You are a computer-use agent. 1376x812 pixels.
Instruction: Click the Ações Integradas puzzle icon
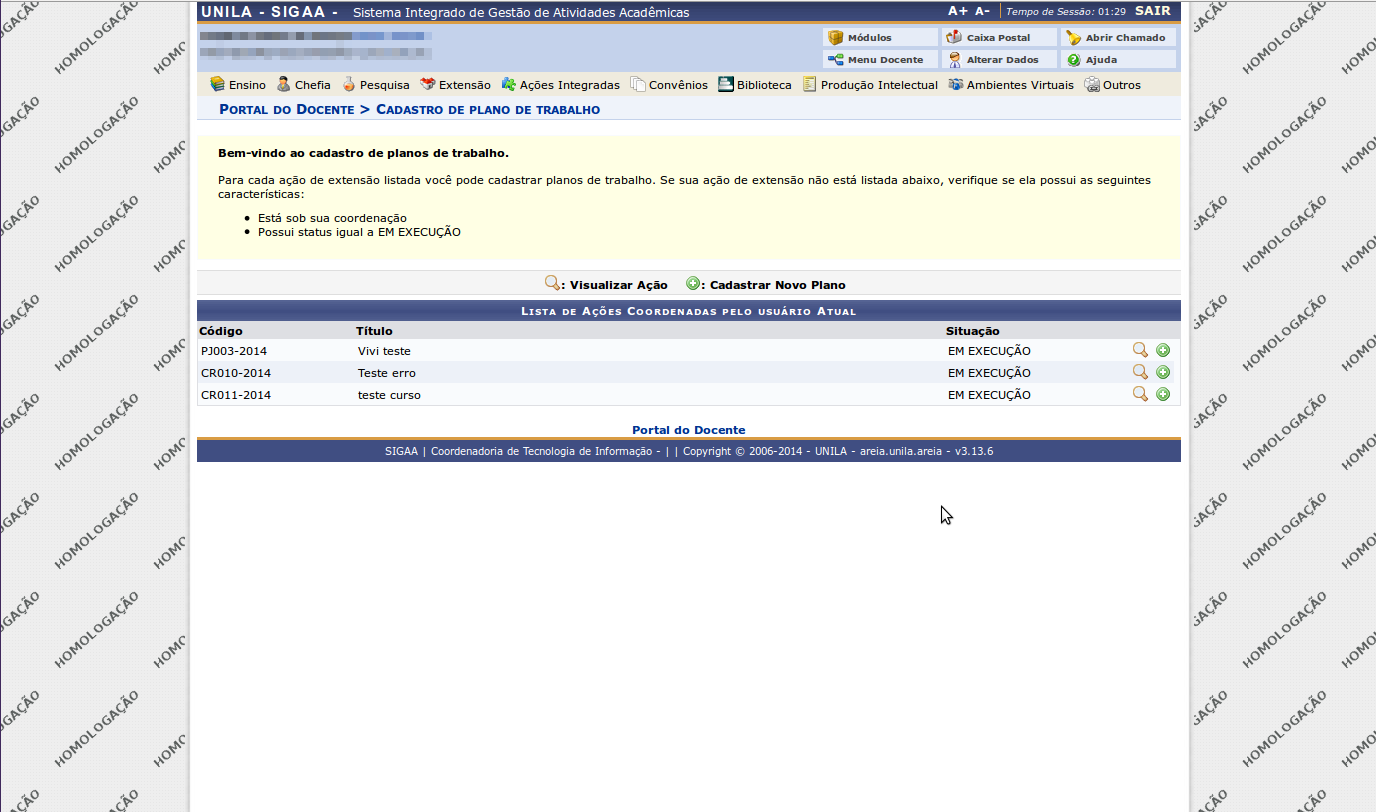[509, 84]
